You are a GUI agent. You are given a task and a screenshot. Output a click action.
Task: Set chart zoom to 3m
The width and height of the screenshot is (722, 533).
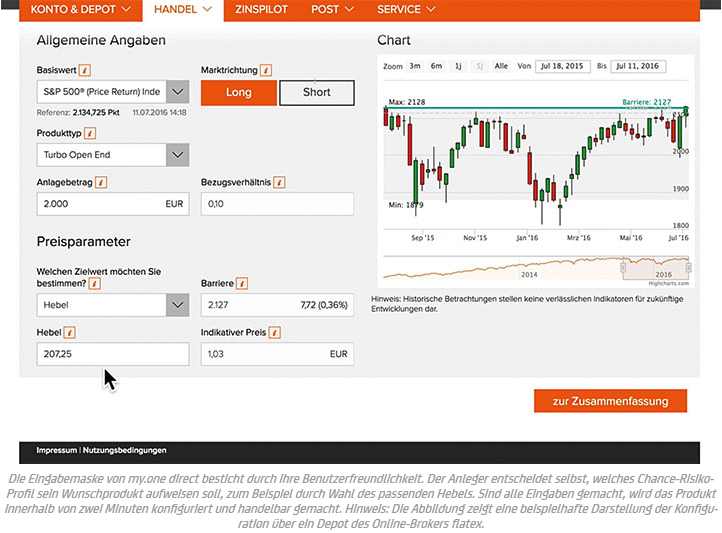pyautogui.click(x=414, y=66)
